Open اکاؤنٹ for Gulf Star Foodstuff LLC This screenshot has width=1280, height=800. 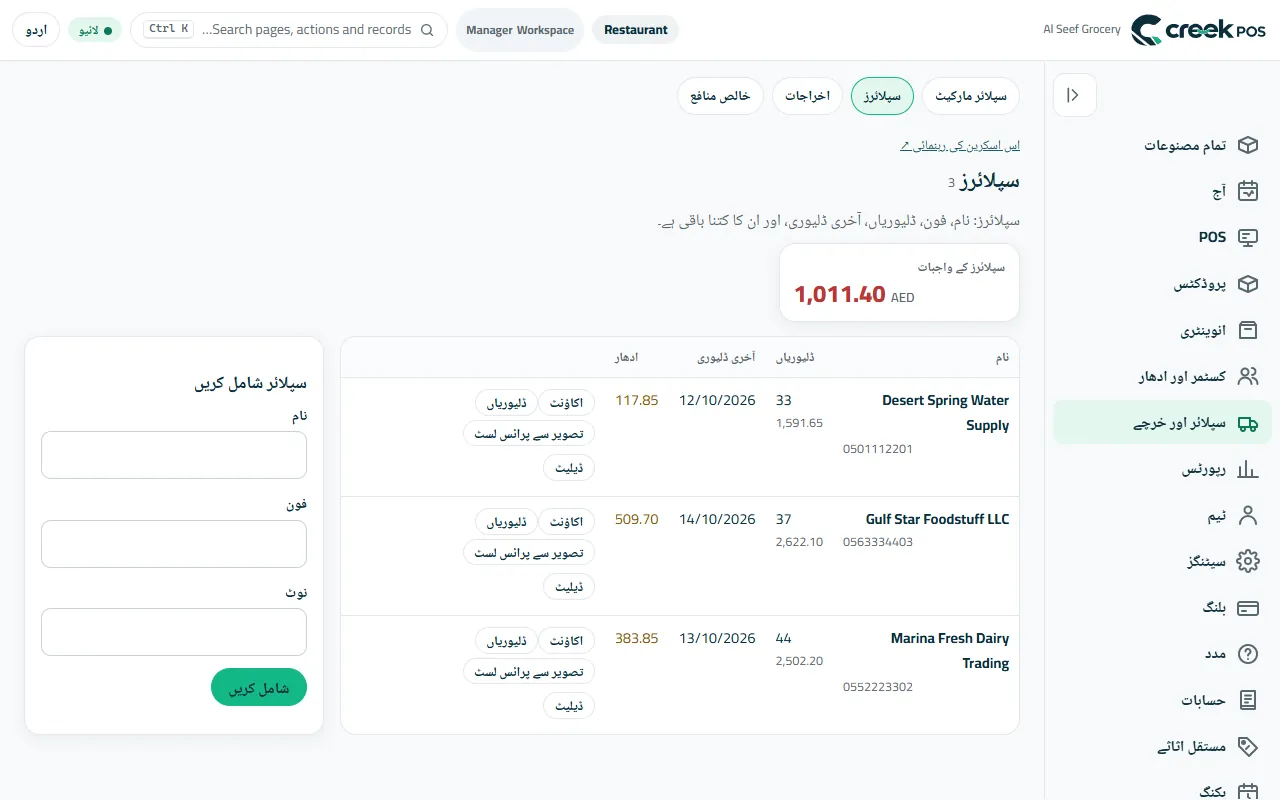[567, 521]
